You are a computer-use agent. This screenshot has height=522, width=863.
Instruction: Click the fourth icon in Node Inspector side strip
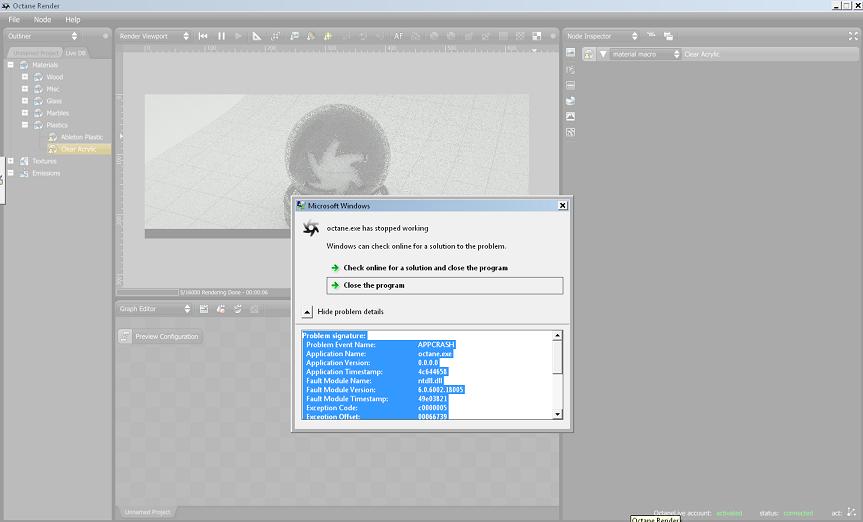[x=571, y=100]
